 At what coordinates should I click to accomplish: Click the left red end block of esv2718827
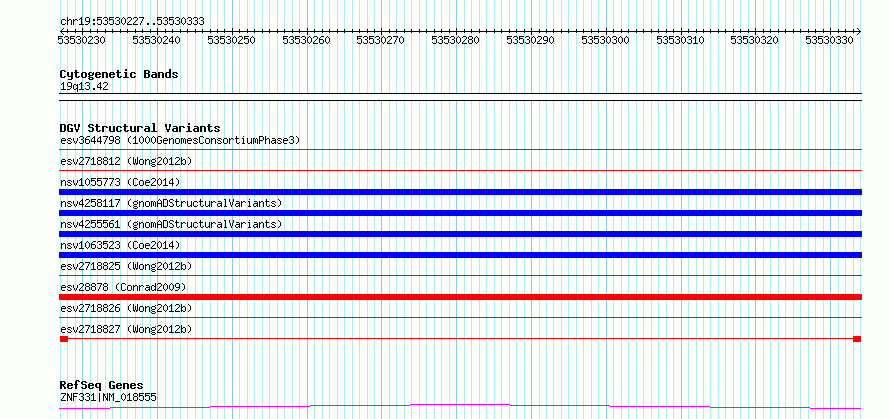[64, 339]
